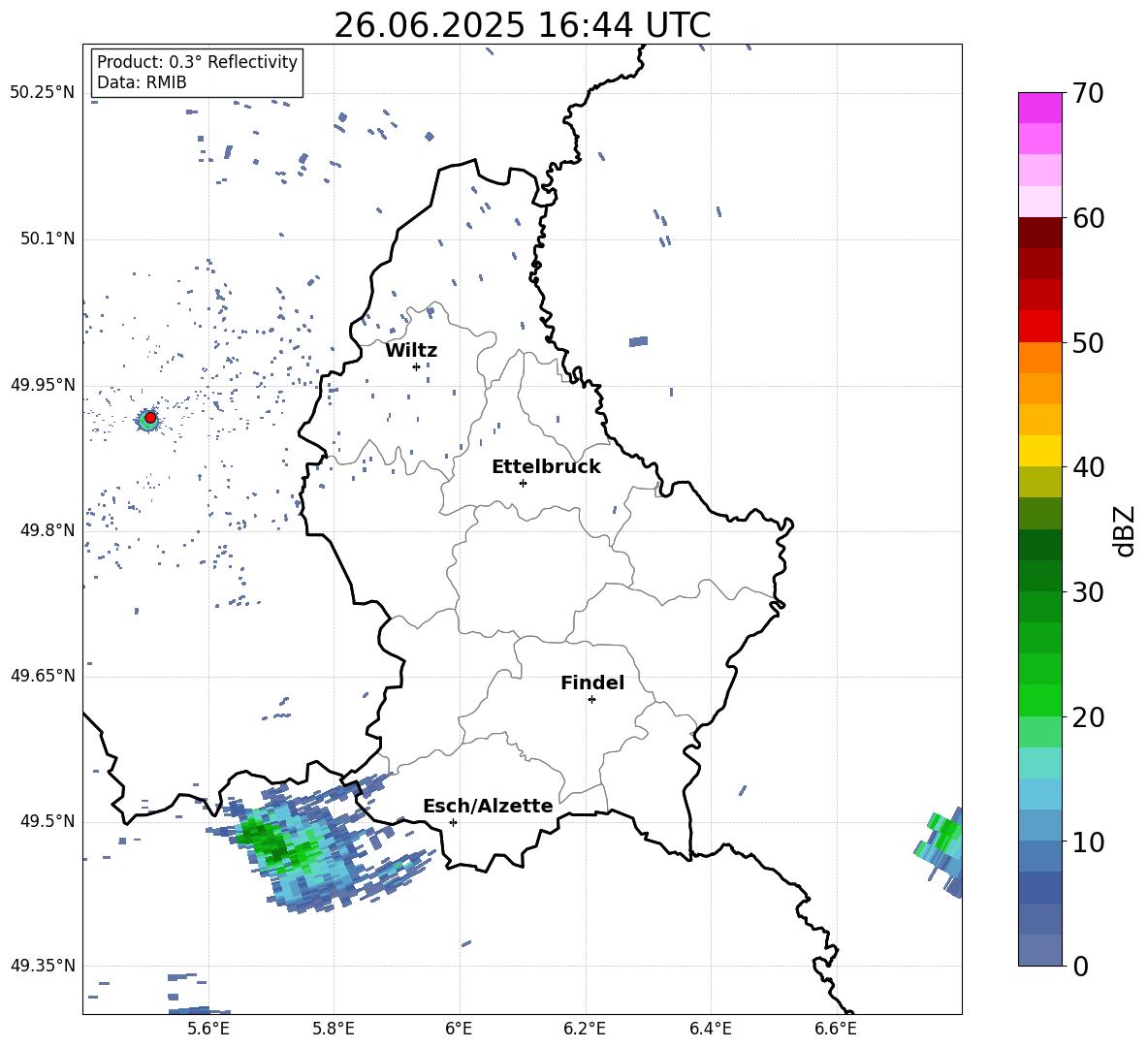Click the 'Ettelbruck' city label

[546, 467]
